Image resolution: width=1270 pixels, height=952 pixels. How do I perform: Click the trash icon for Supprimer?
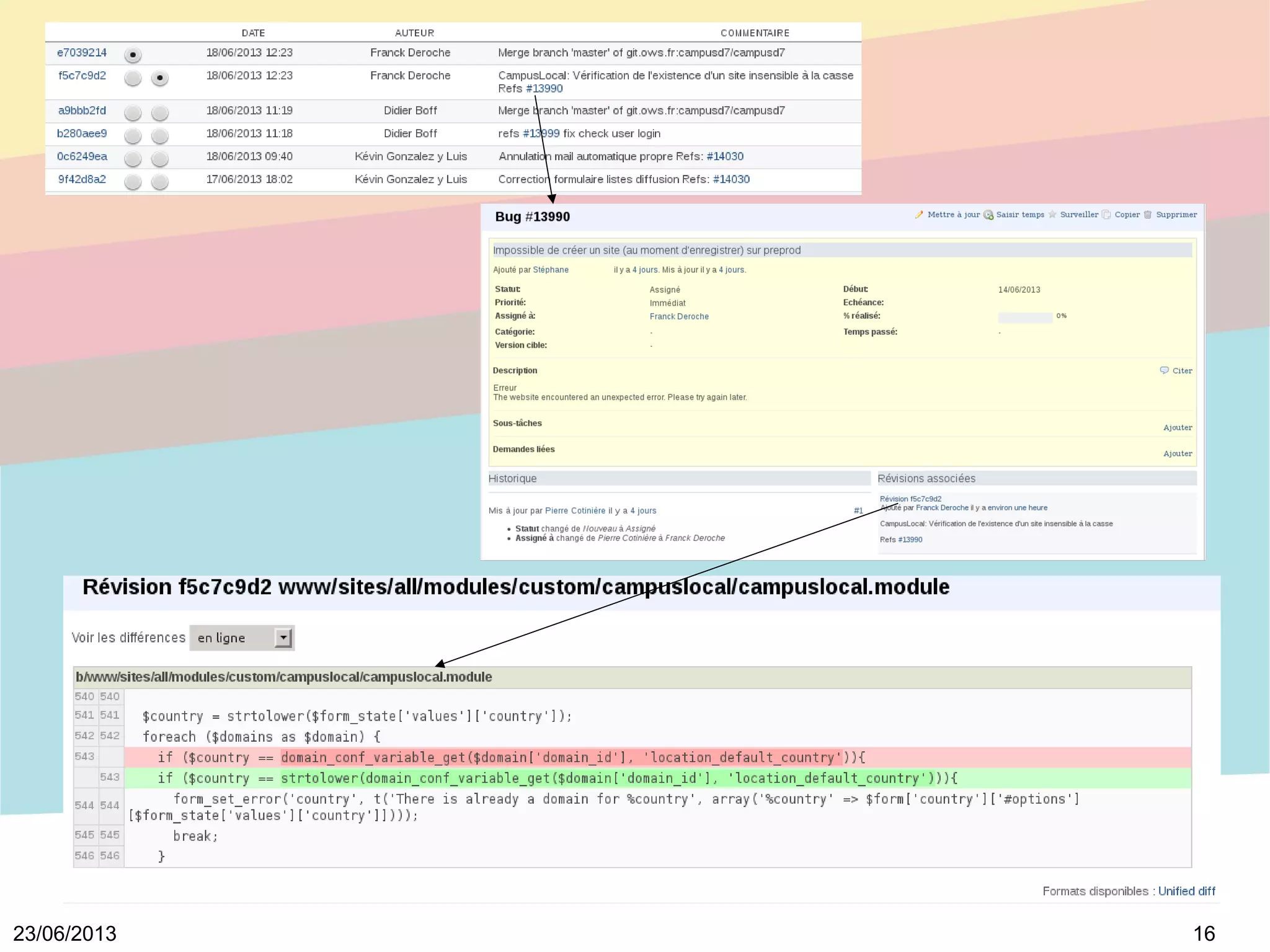tap(1148, 215)
